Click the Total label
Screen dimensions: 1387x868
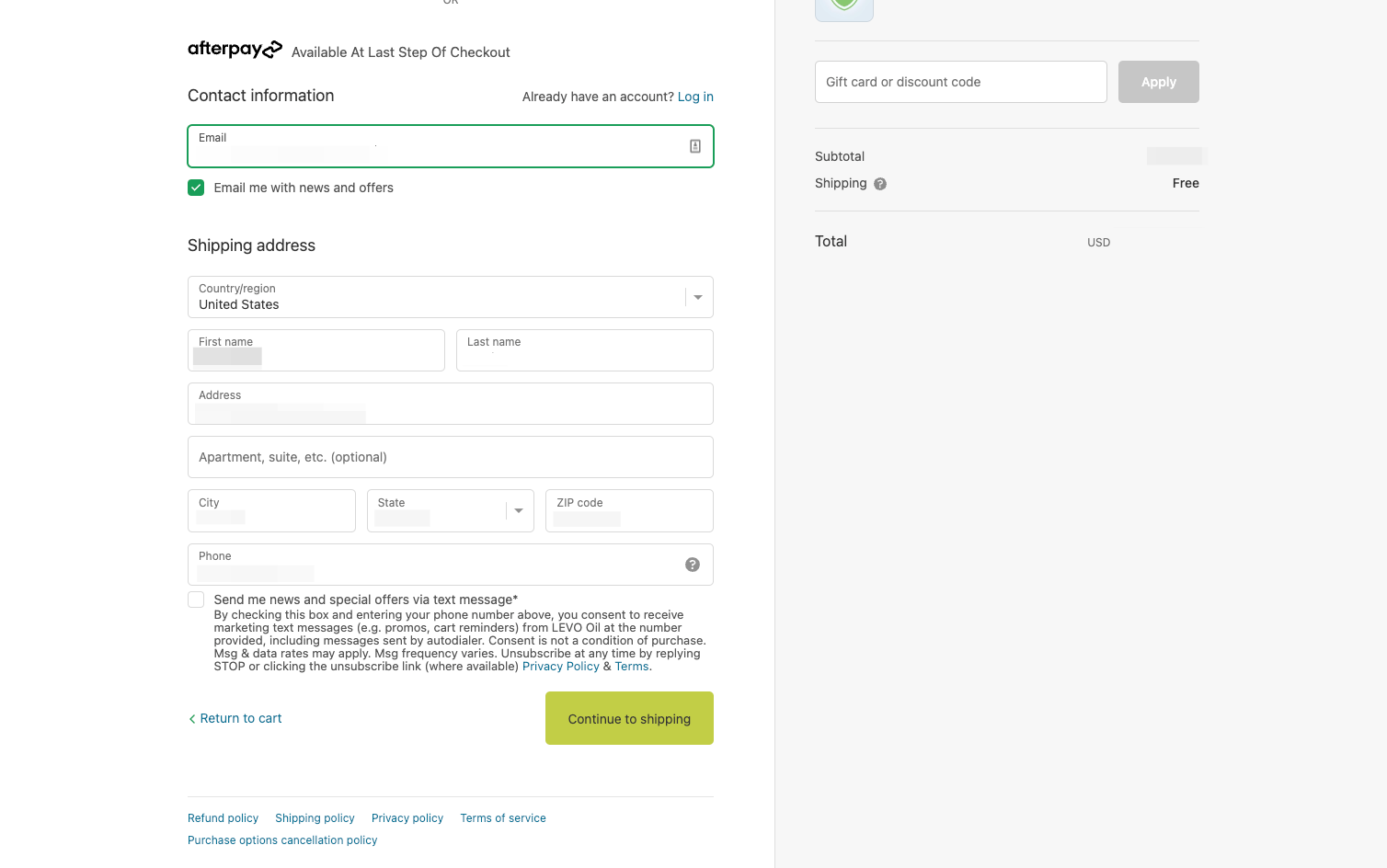831,241
